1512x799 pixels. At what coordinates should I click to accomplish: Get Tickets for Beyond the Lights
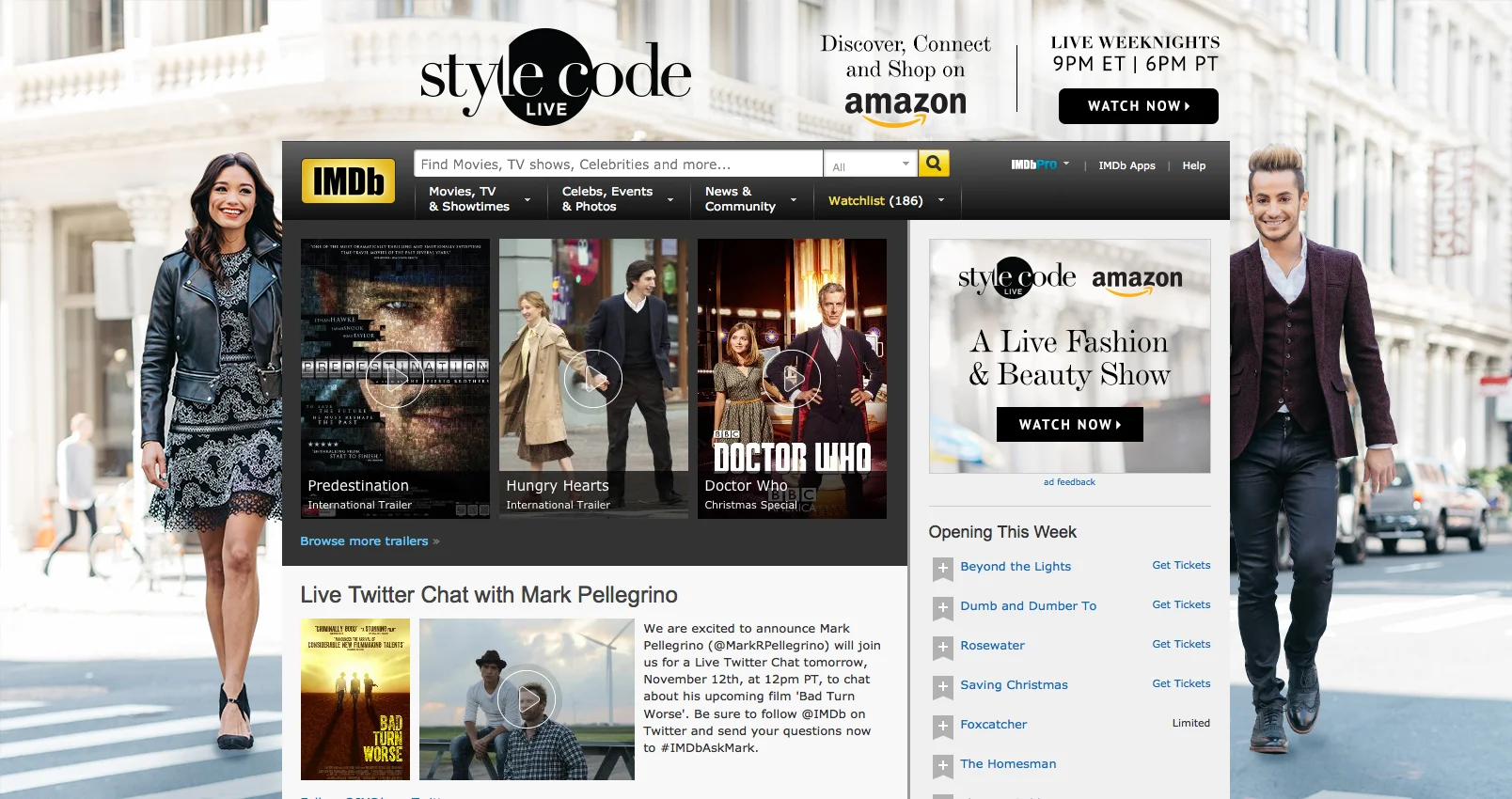(1181, 565)
